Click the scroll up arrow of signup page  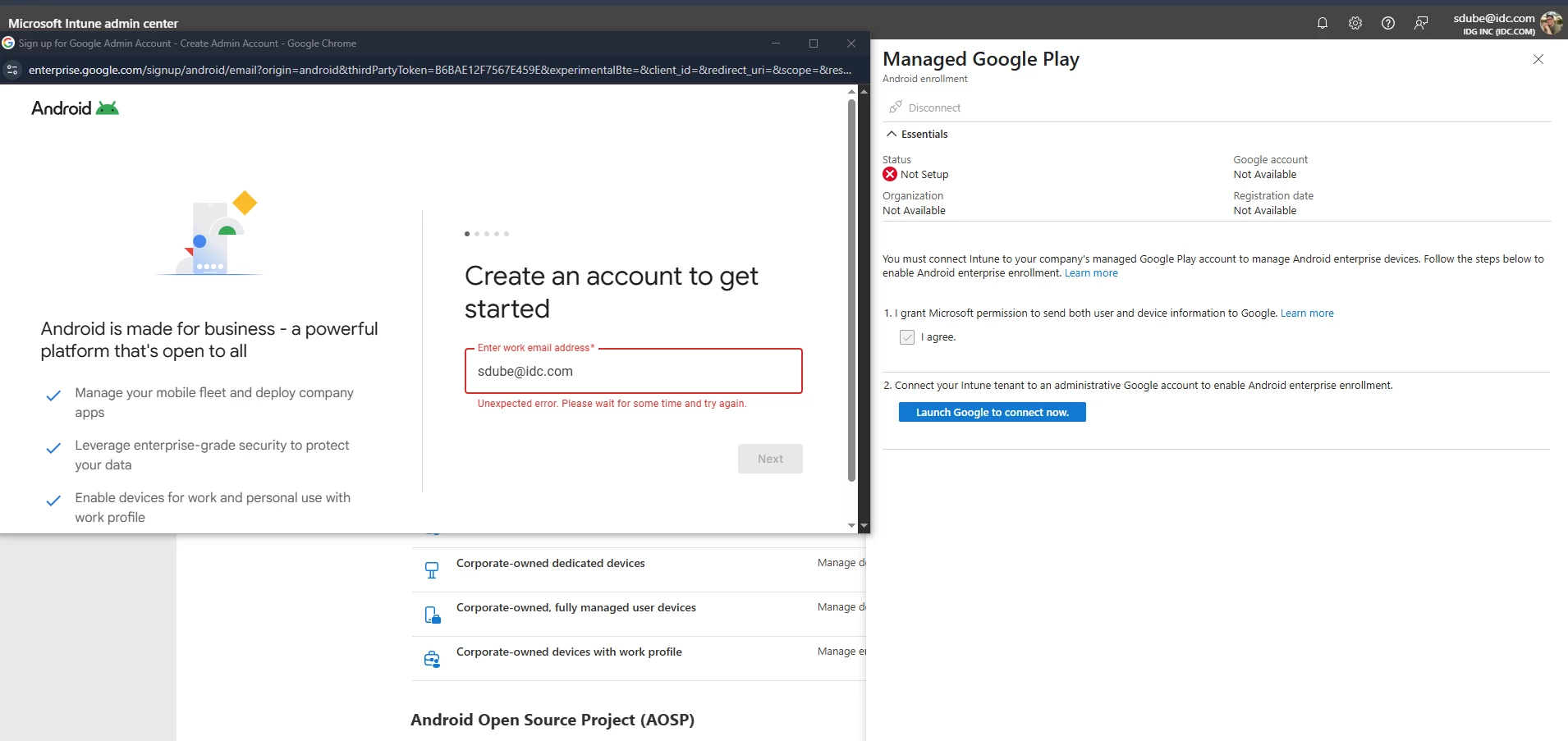(851, 91)
